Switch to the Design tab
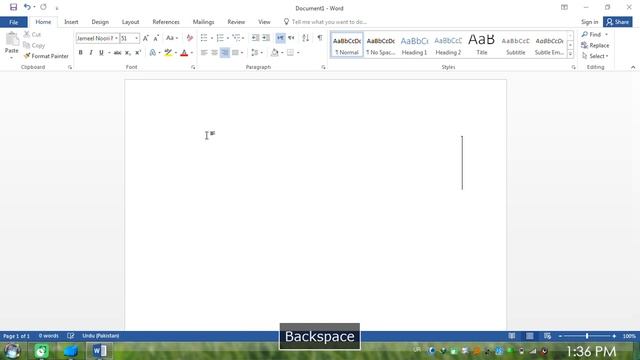The height and width of the screenshot is (360, 640). [x=100, y=22]
